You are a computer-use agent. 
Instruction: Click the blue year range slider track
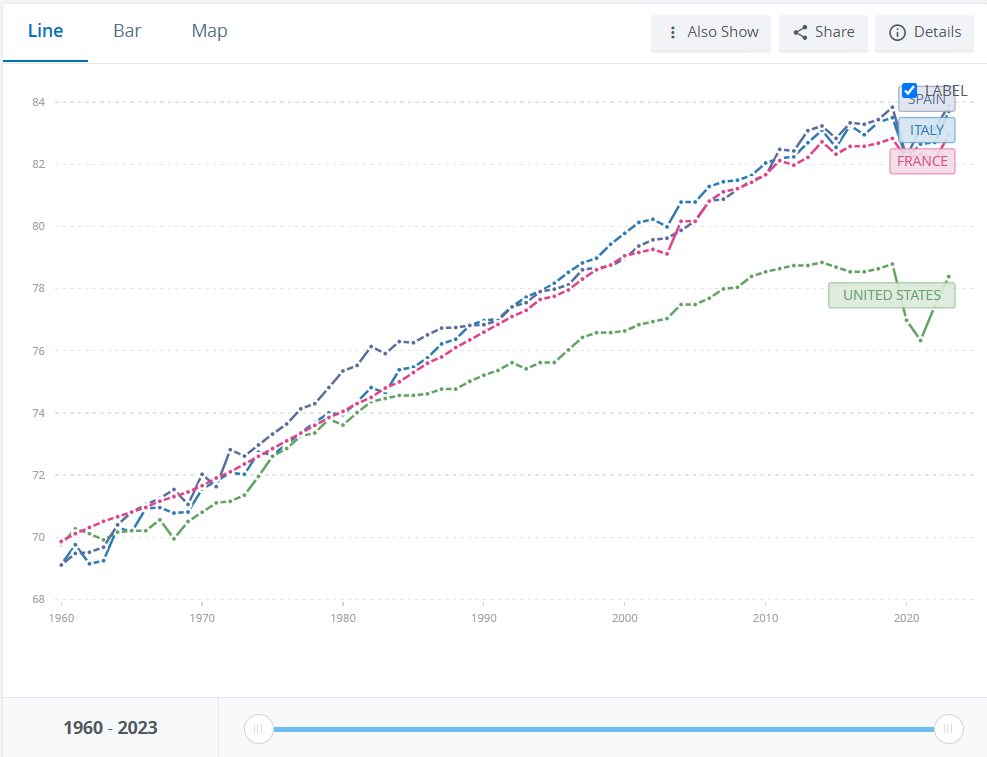click(x=603, y=729)
